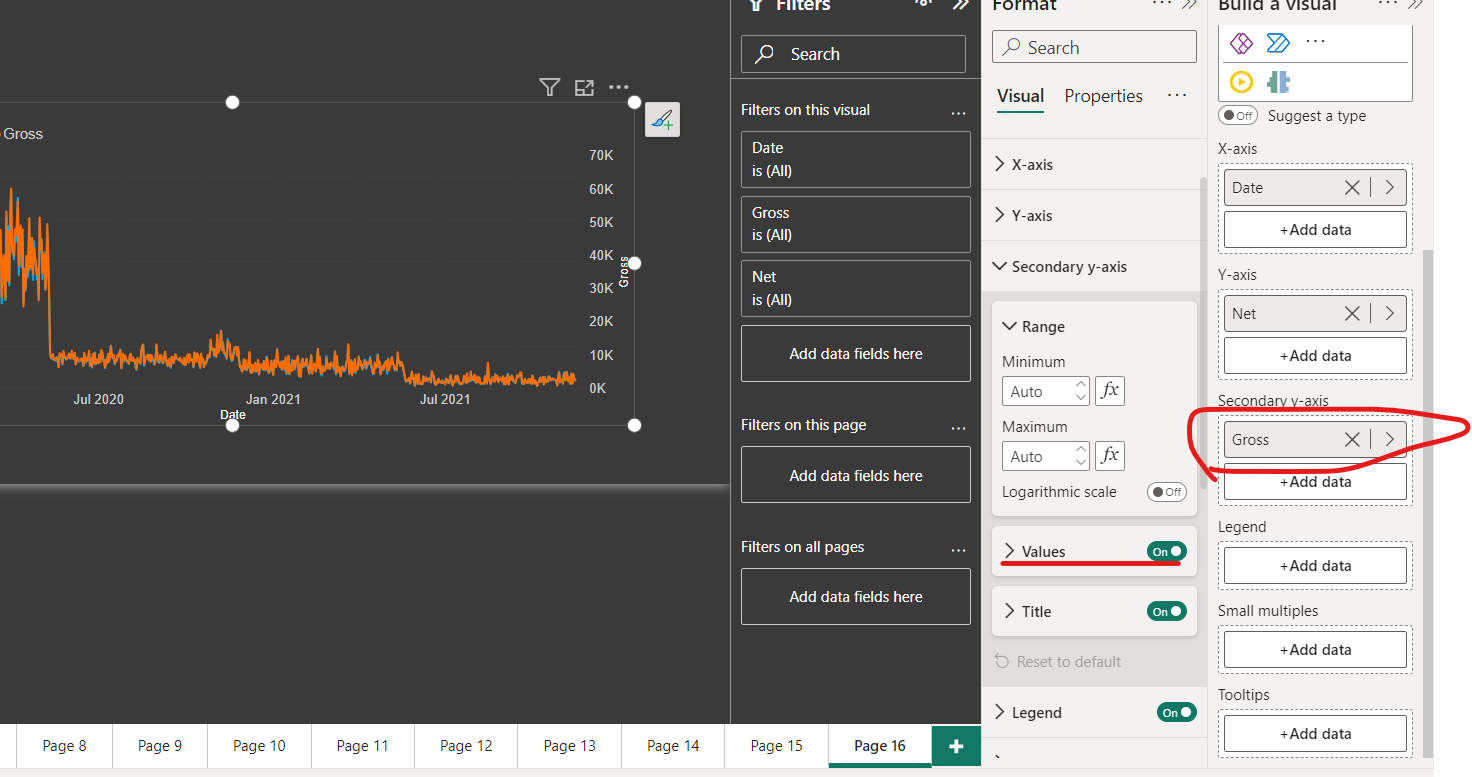1472x777 pixels.
Task: Open the 'Filters on all pages' ellipsis menu
Action: tap(958, 550)
